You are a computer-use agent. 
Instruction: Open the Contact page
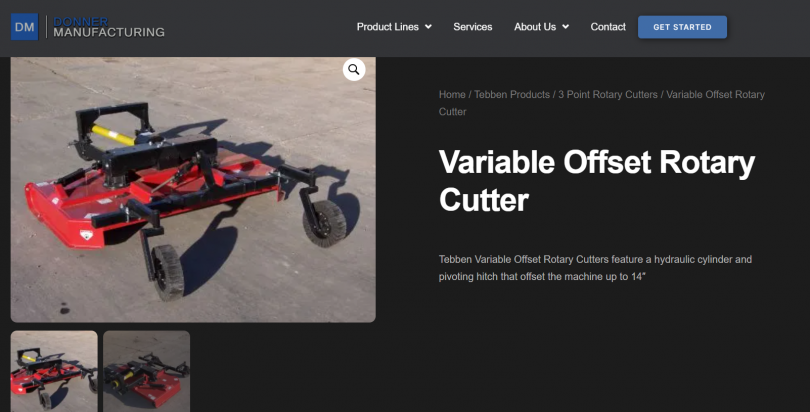(608, 27)
